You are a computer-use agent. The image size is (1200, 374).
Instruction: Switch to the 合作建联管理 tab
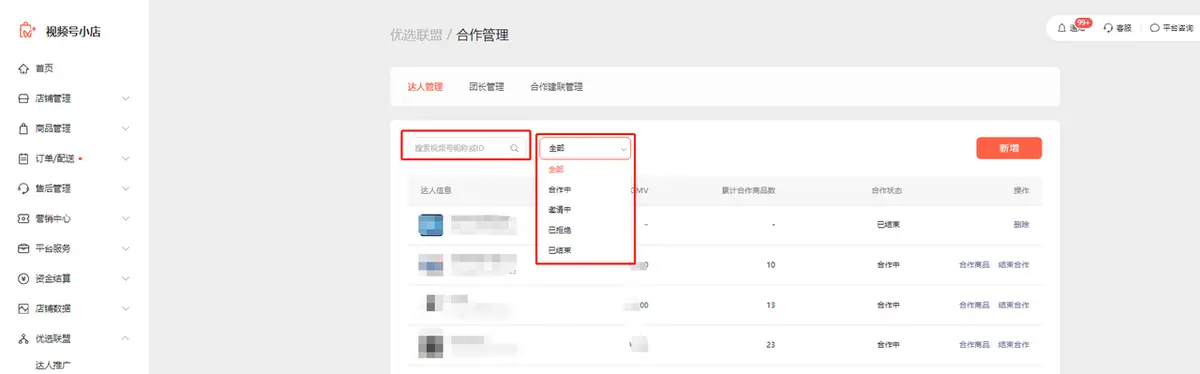[x=556, y=87]
